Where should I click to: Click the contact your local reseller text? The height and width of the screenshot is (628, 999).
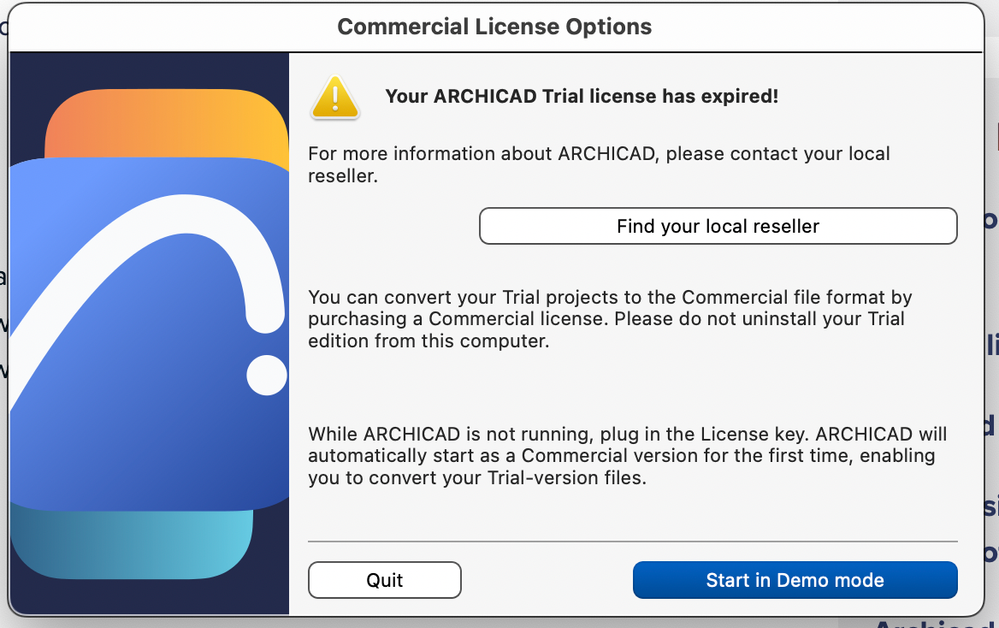coord(598,165)
